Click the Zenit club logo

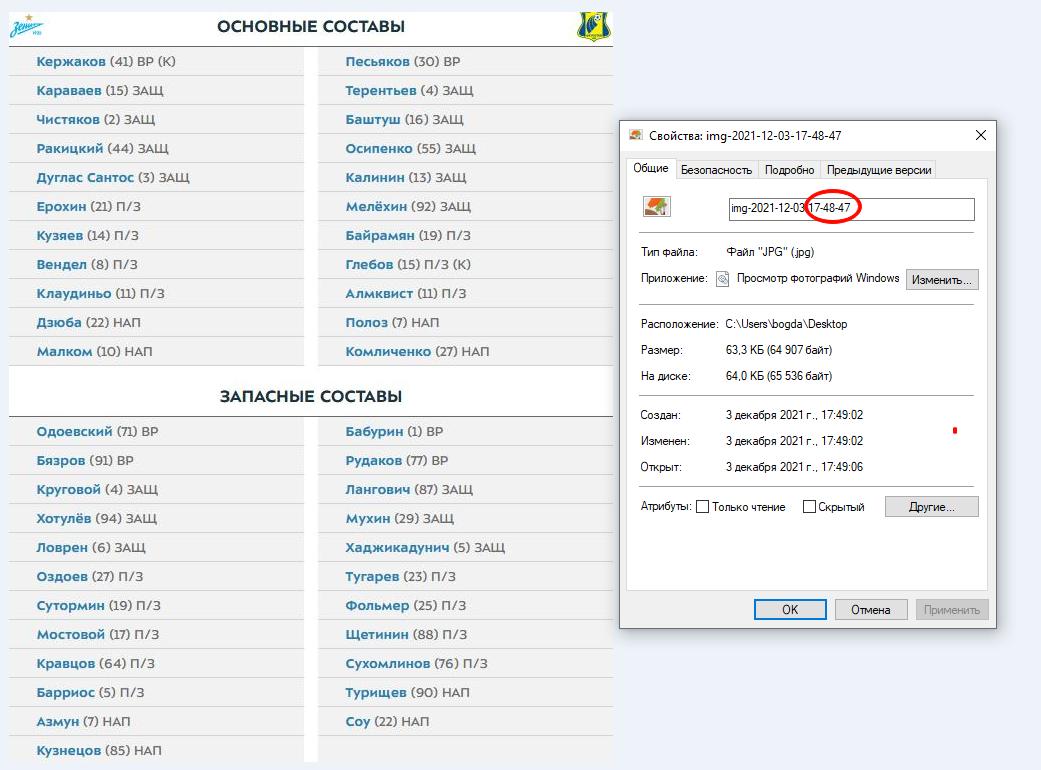point(27,27)
